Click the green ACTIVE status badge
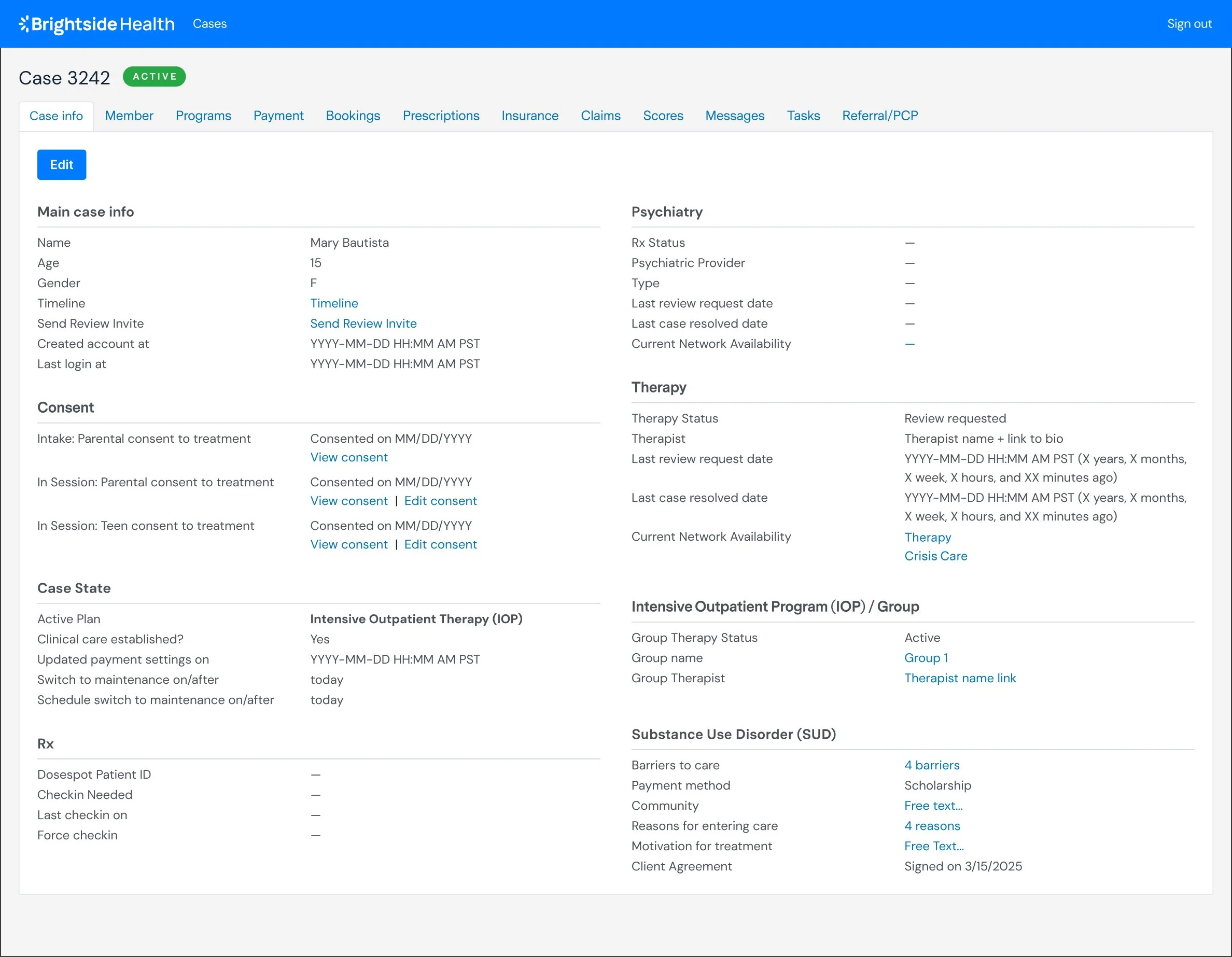1232x957 pixels. tap(154, 77)
